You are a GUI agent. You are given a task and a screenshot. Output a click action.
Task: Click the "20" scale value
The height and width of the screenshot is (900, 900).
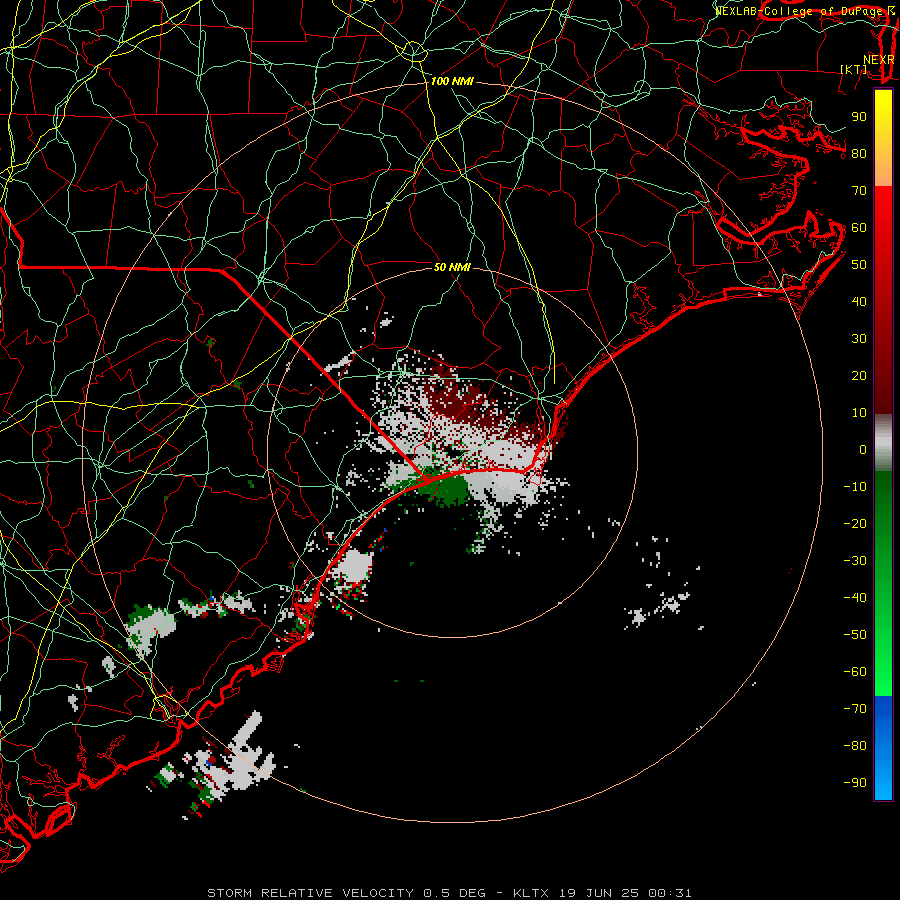(859, 375)
